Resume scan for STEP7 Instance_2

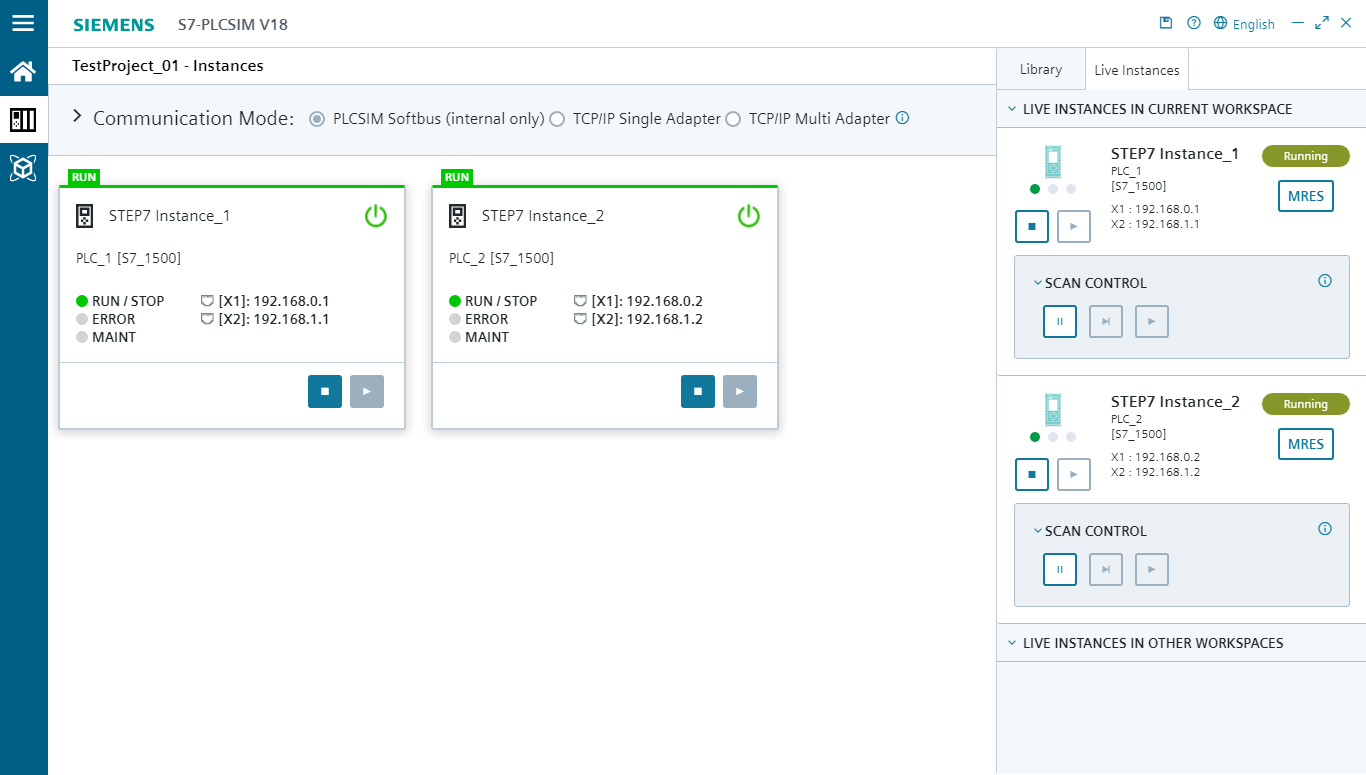pos(1152,569)
